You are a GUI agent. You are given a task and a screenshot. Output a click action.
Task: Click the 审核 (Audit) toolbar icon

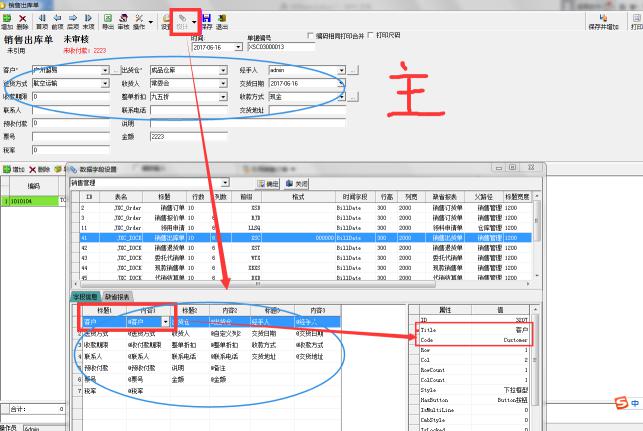[124, 21]
